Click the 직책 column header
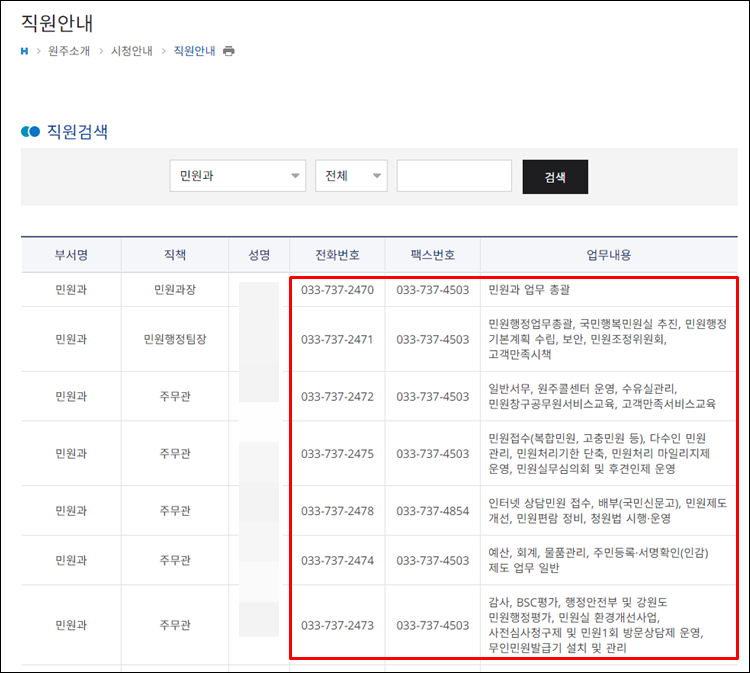 click(175, 255)
